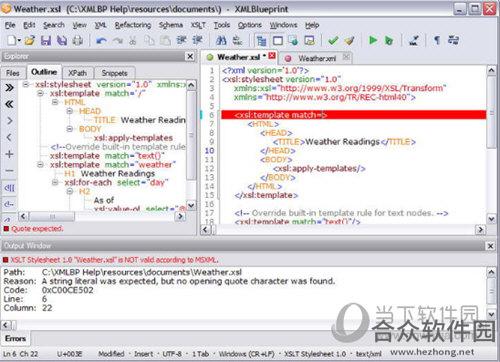500x362 pixels.
Task: Toggle the Explorer tree panel toolbar button
Action: tap(262, 41)
